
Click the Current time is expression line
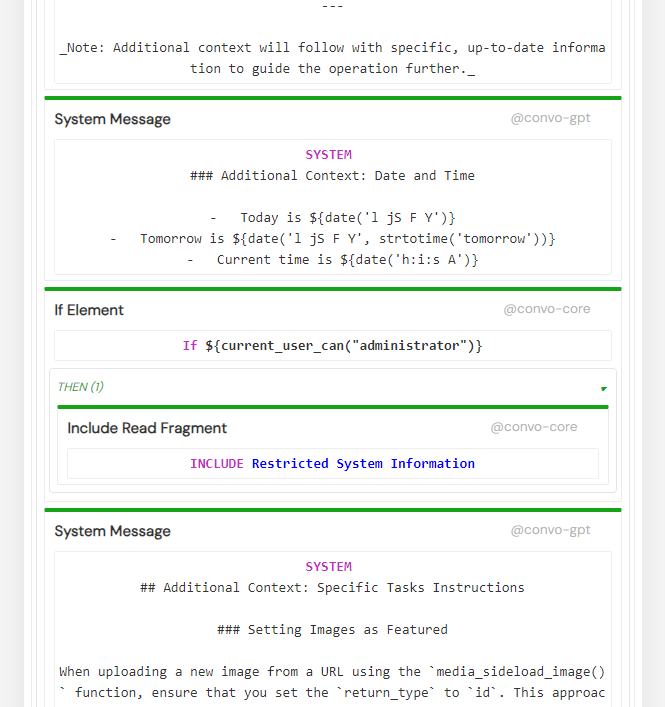click(x=333, y=260)
